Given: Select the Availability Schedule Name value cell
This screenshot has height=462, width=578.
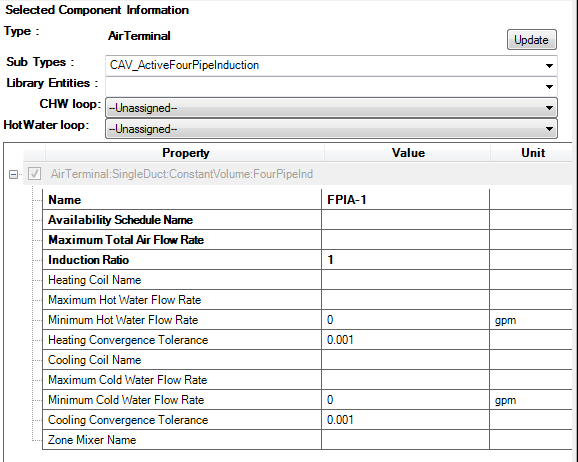Looking at the screenshot, I should (x=405, y=220).
